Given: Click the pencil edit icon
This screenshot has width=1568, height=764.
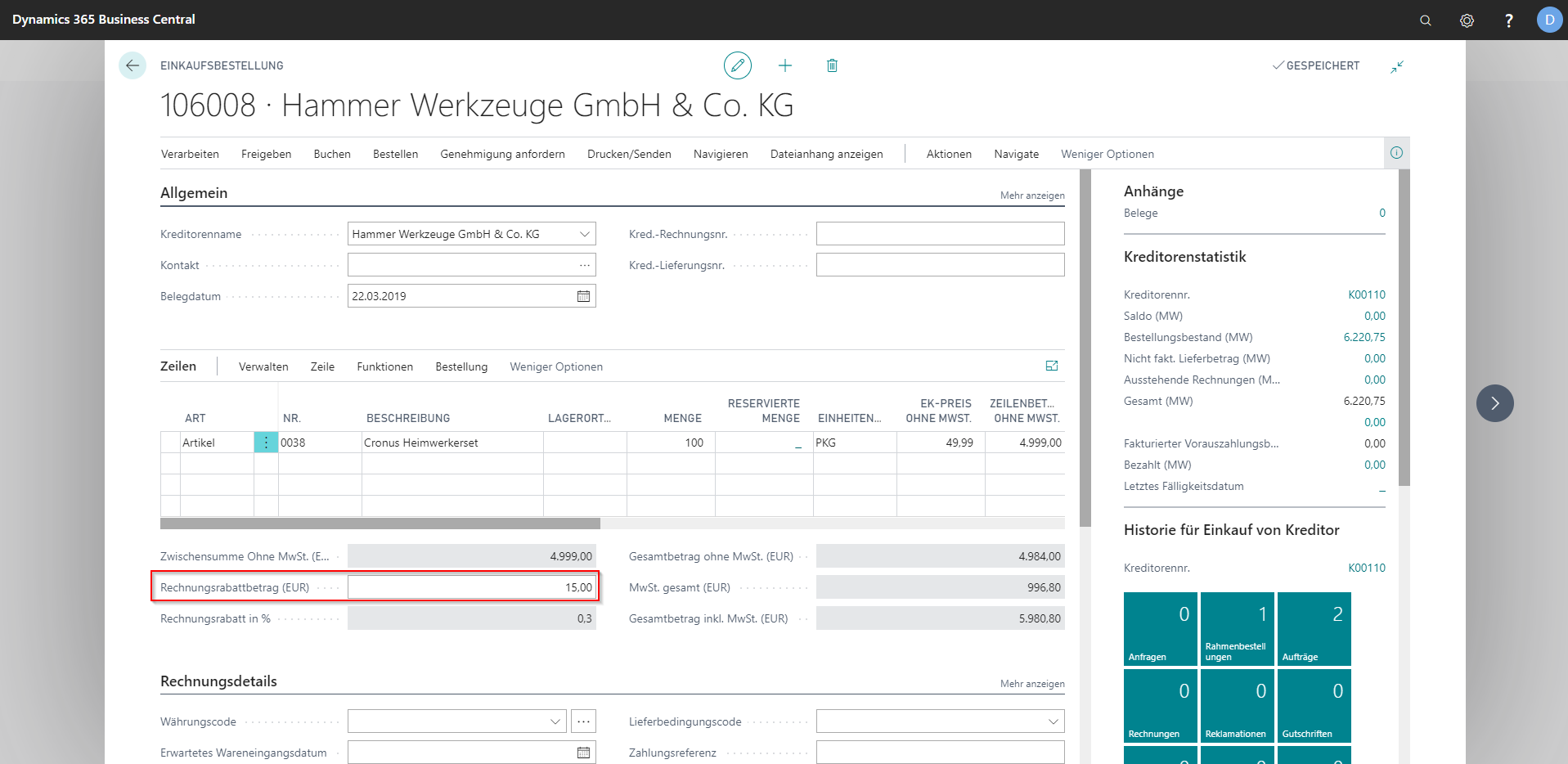Looking at the screenshot, I should point(737,65).
